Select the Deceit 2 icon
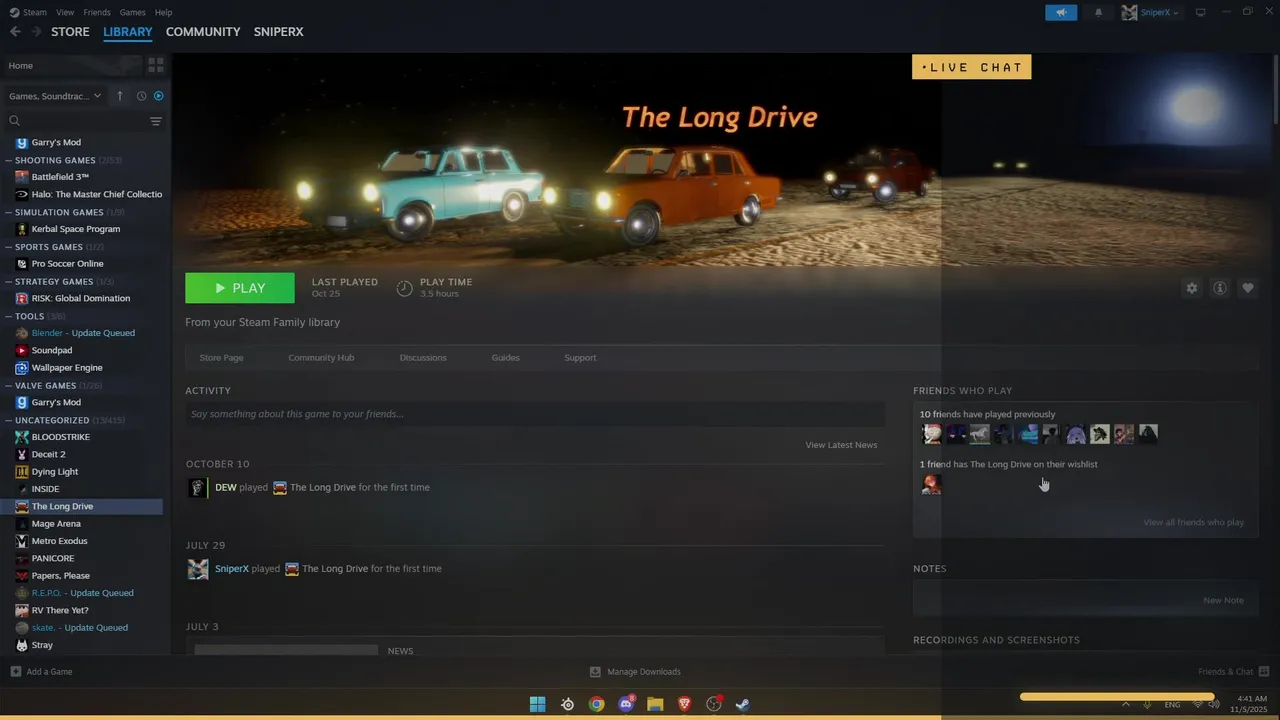This screenshot has height=720, width=1280. [x=22, y=454]
